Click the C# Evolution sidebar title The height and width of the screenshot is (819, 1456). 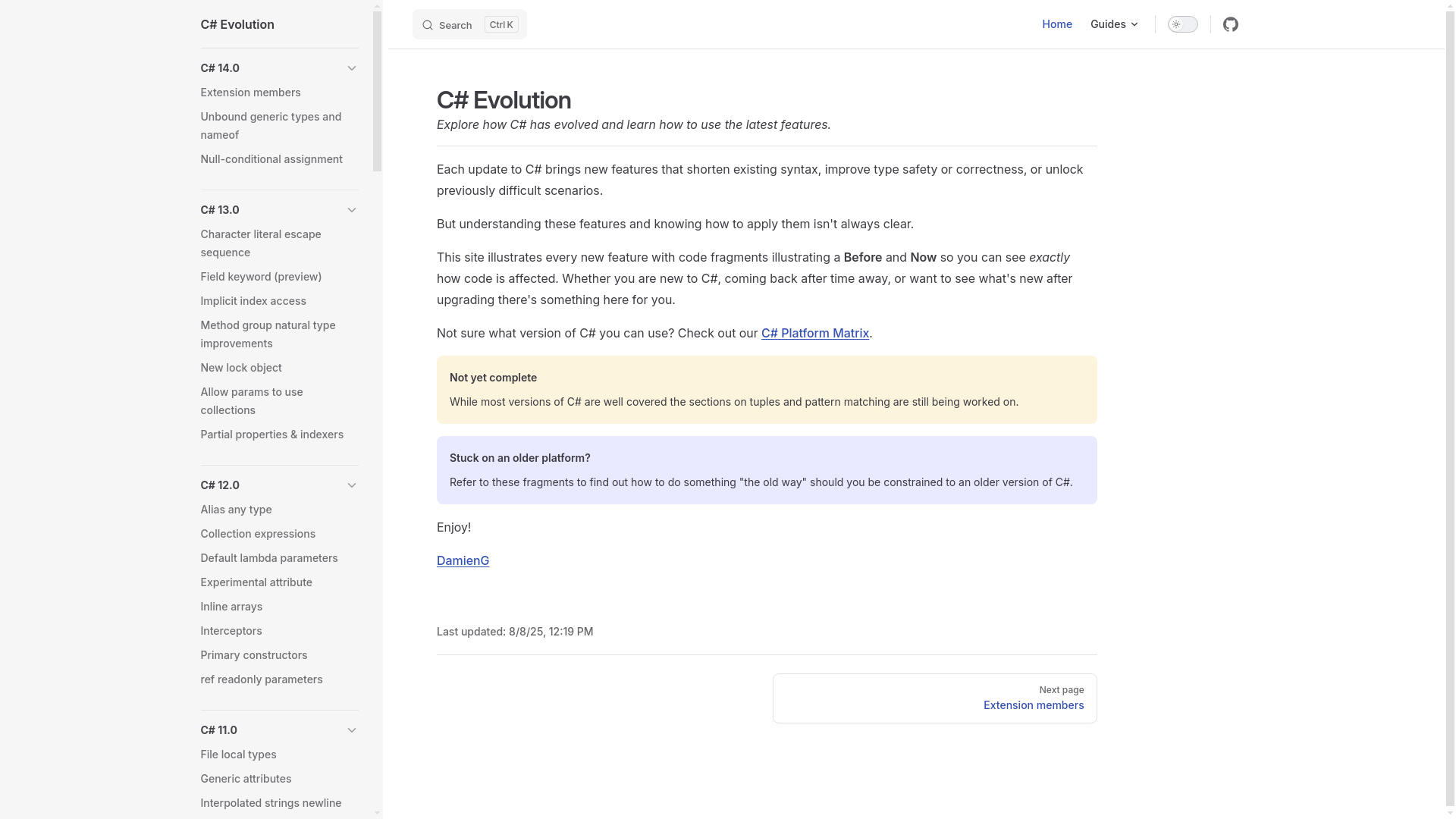[237, 24]
